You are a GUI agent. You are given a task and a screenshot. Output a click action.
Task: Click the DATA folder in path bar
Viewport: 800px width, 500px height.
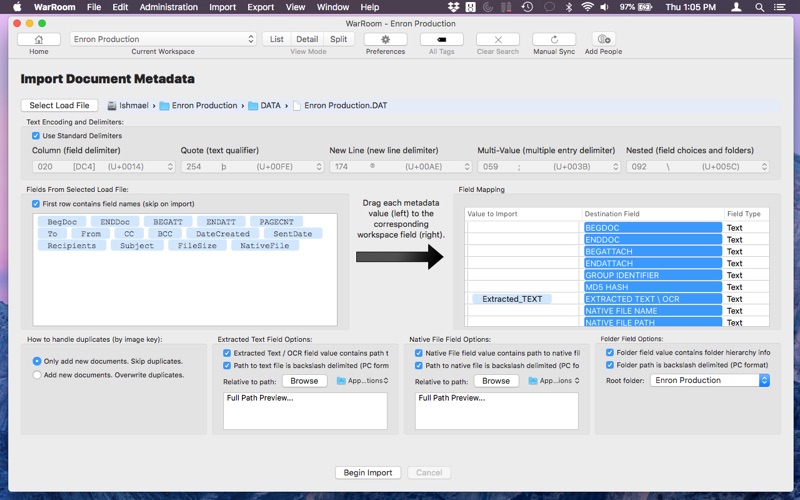pos(265,106)
